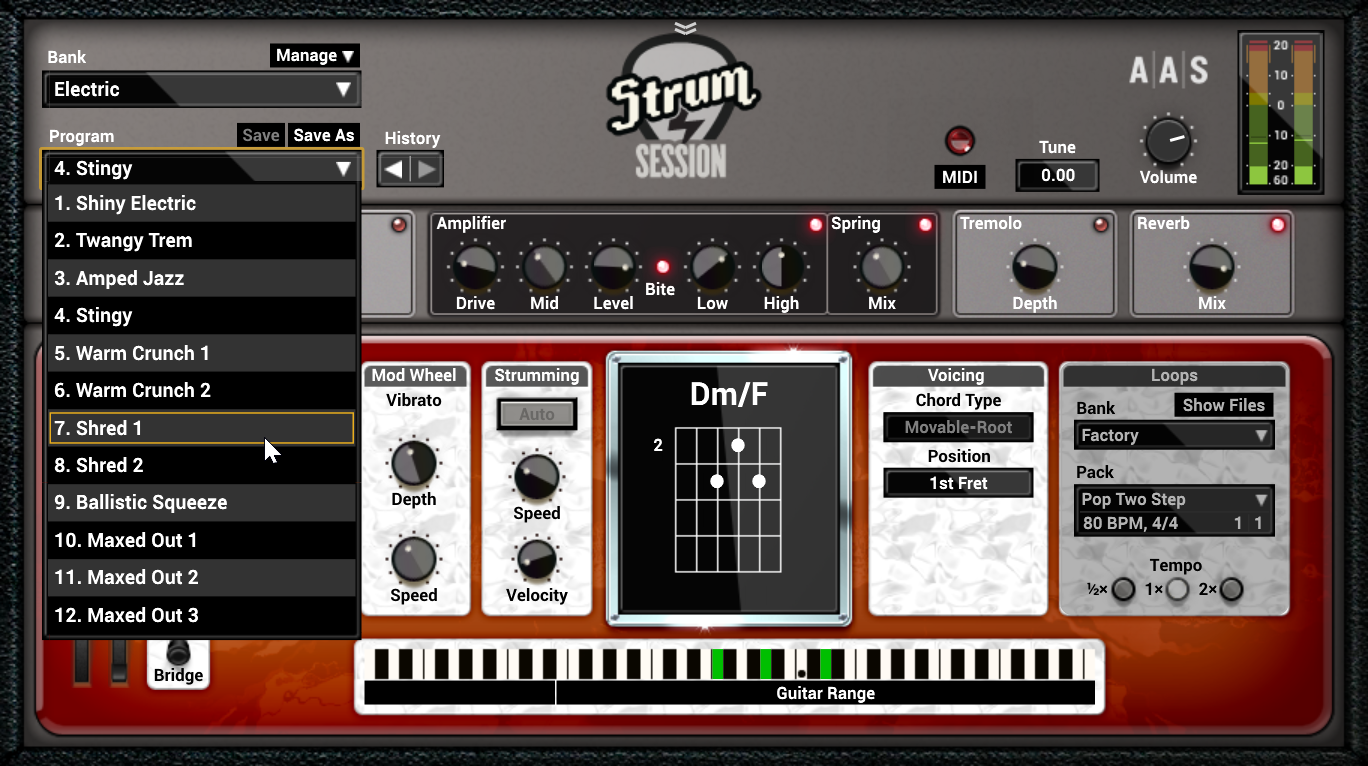Click the history back arrow
Viewport: 1368px width, 766px height.
(x=394, y=169)
